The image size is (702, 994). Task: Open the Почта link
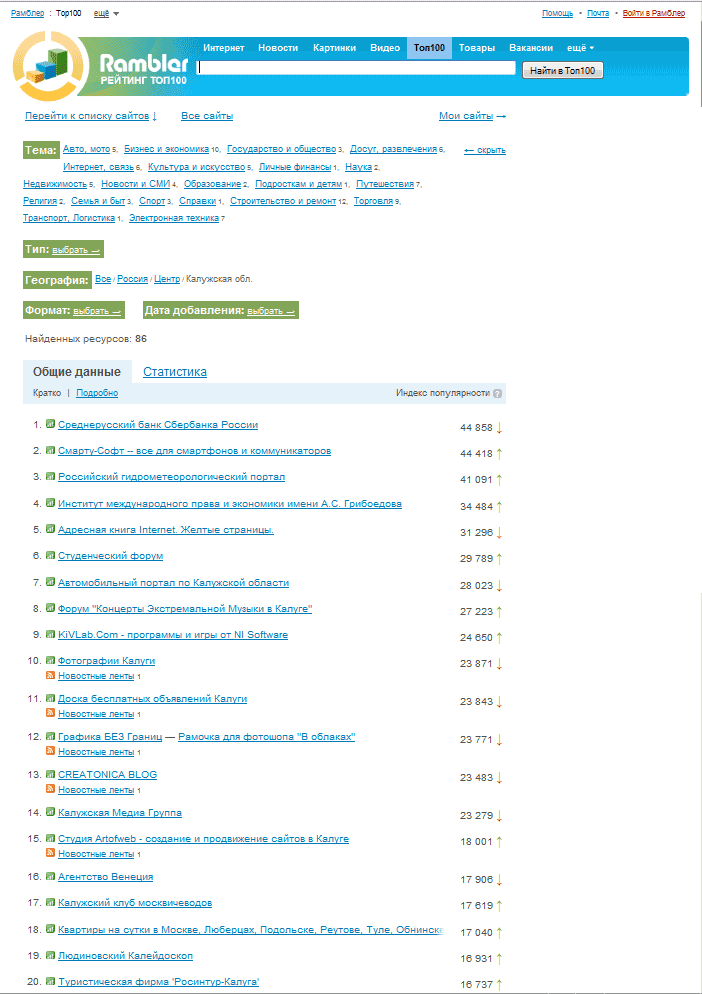pyautogui.click(x=598, y=13)
